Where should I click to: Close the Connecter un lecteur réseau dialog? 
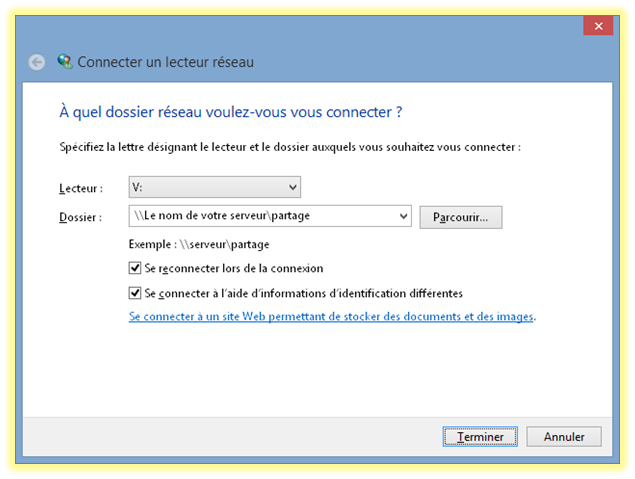pos(598,26)
